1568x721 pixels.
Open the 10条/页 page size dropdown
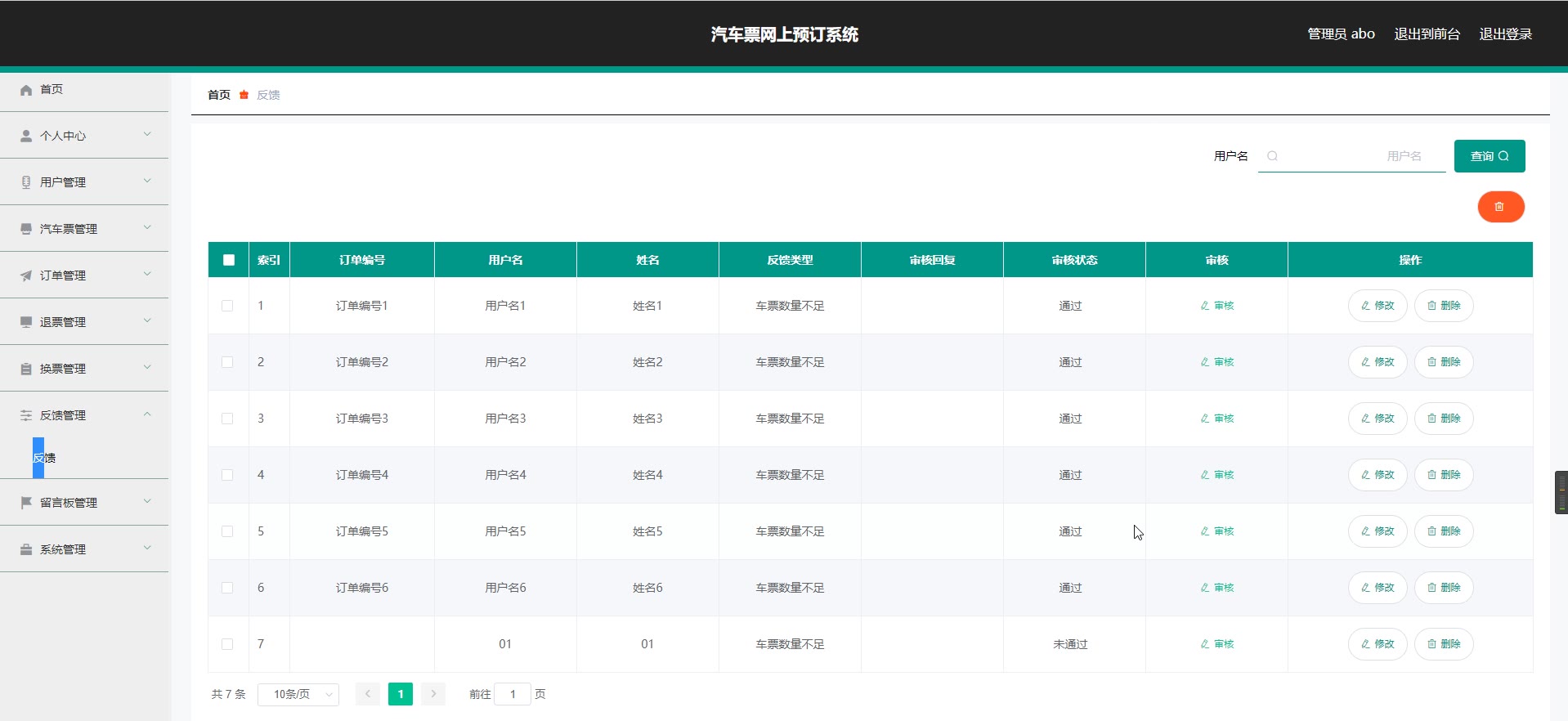(x=298, y=694)
